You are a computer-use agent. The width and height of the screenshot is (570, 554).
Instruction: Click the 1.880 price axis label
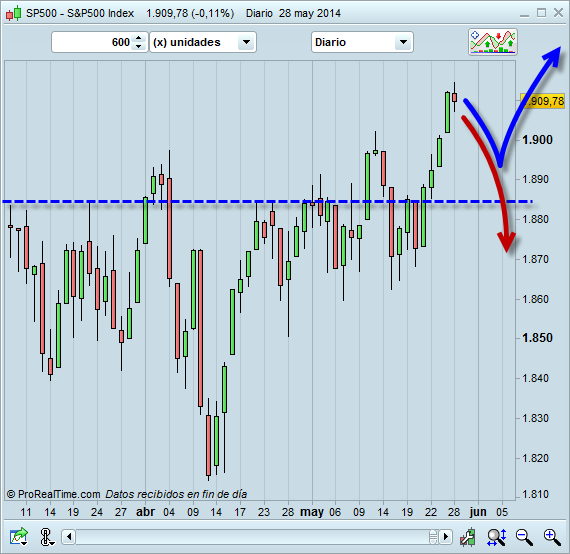(x=535, y=219)
